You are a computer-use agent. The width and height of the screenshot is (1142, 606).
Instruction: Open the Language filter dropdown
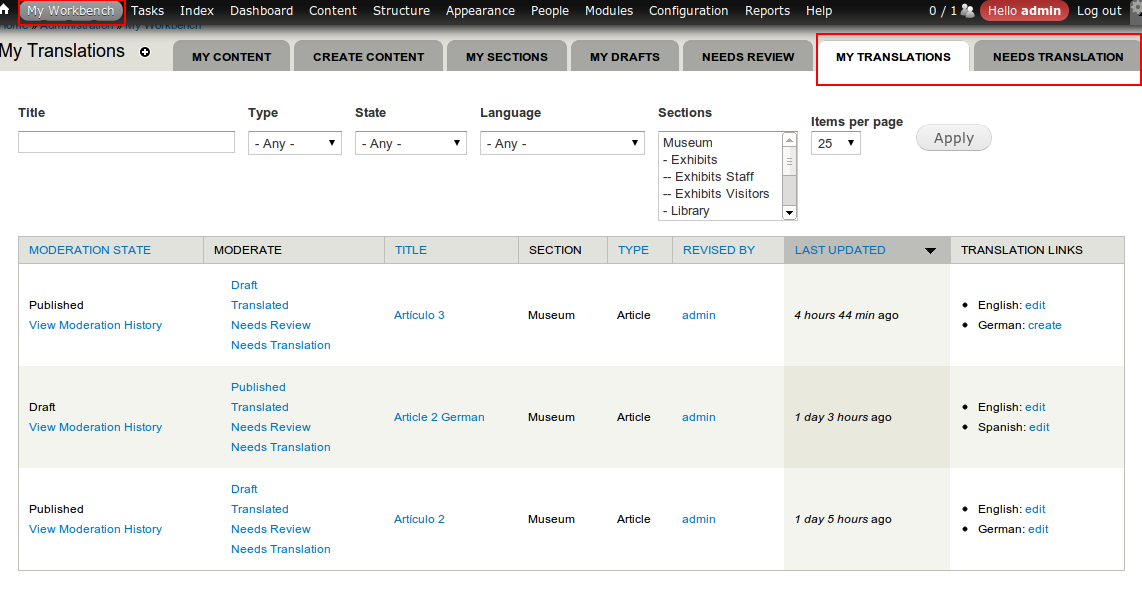561,143
